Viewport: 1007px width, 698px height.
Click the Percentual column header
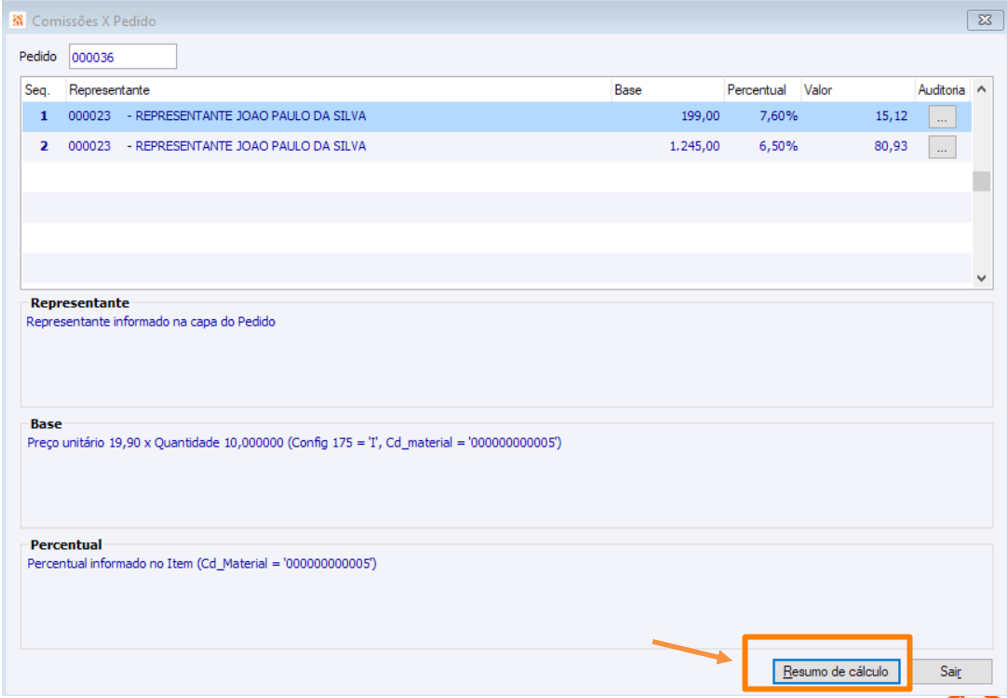(x=762, y=91)
